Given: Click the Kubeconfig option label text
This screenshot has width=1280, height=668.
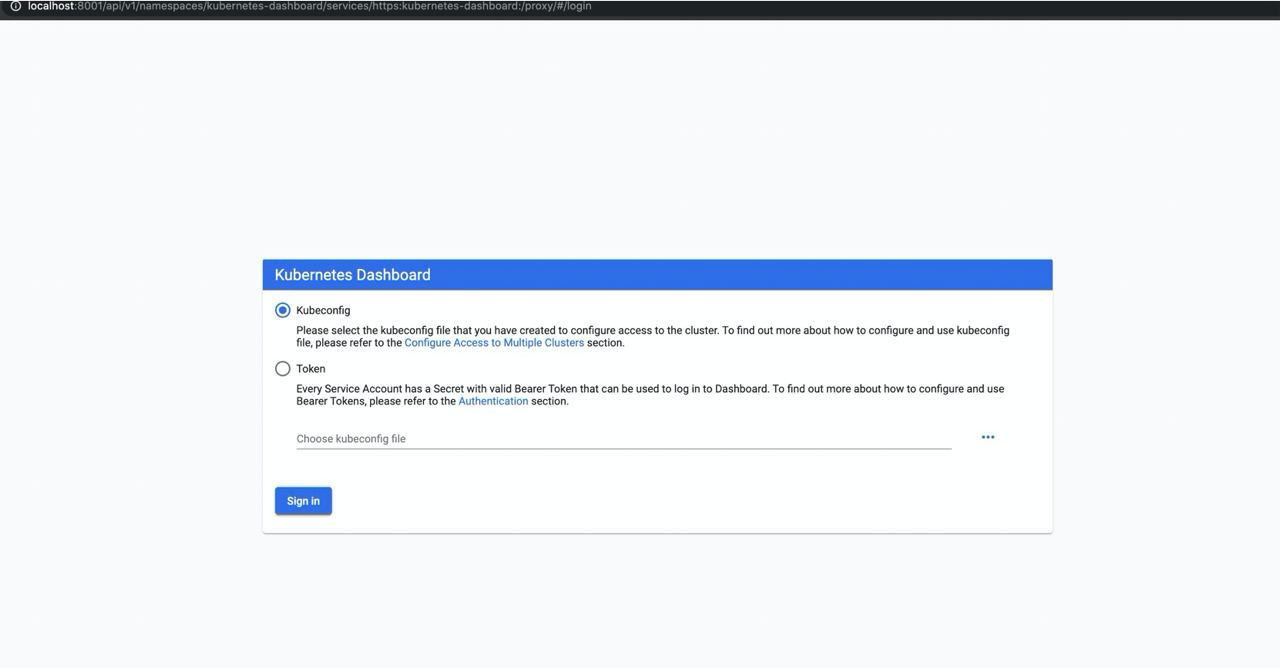Looking at the screenshot, I should pos(323,310).
